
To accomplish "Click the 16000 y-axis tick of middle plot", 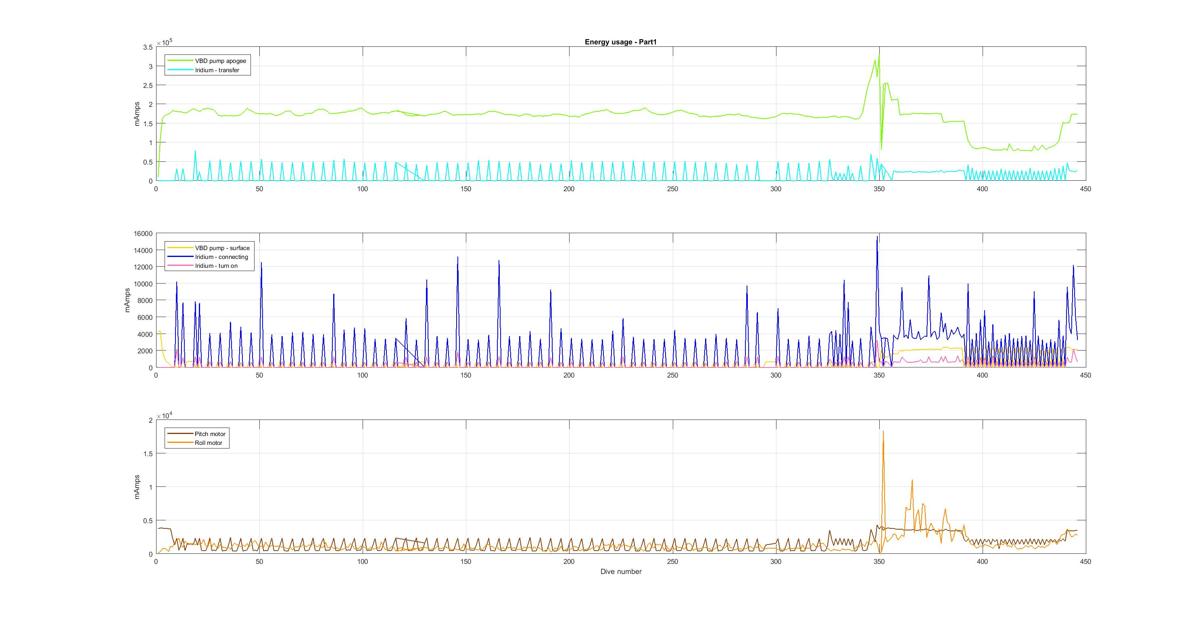I will click(x=142, y=234).
